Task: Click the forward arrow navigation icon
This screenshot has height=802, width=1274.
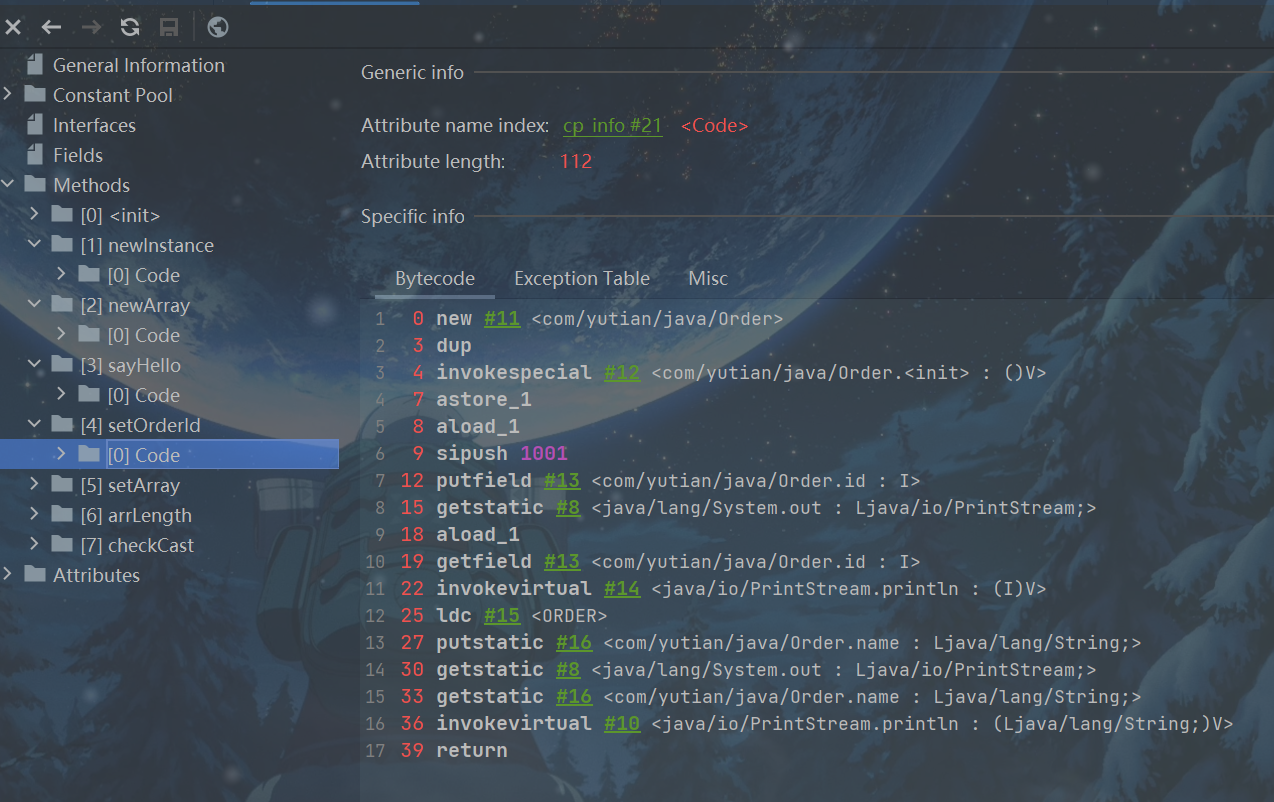Action: (x=91, y=27)
